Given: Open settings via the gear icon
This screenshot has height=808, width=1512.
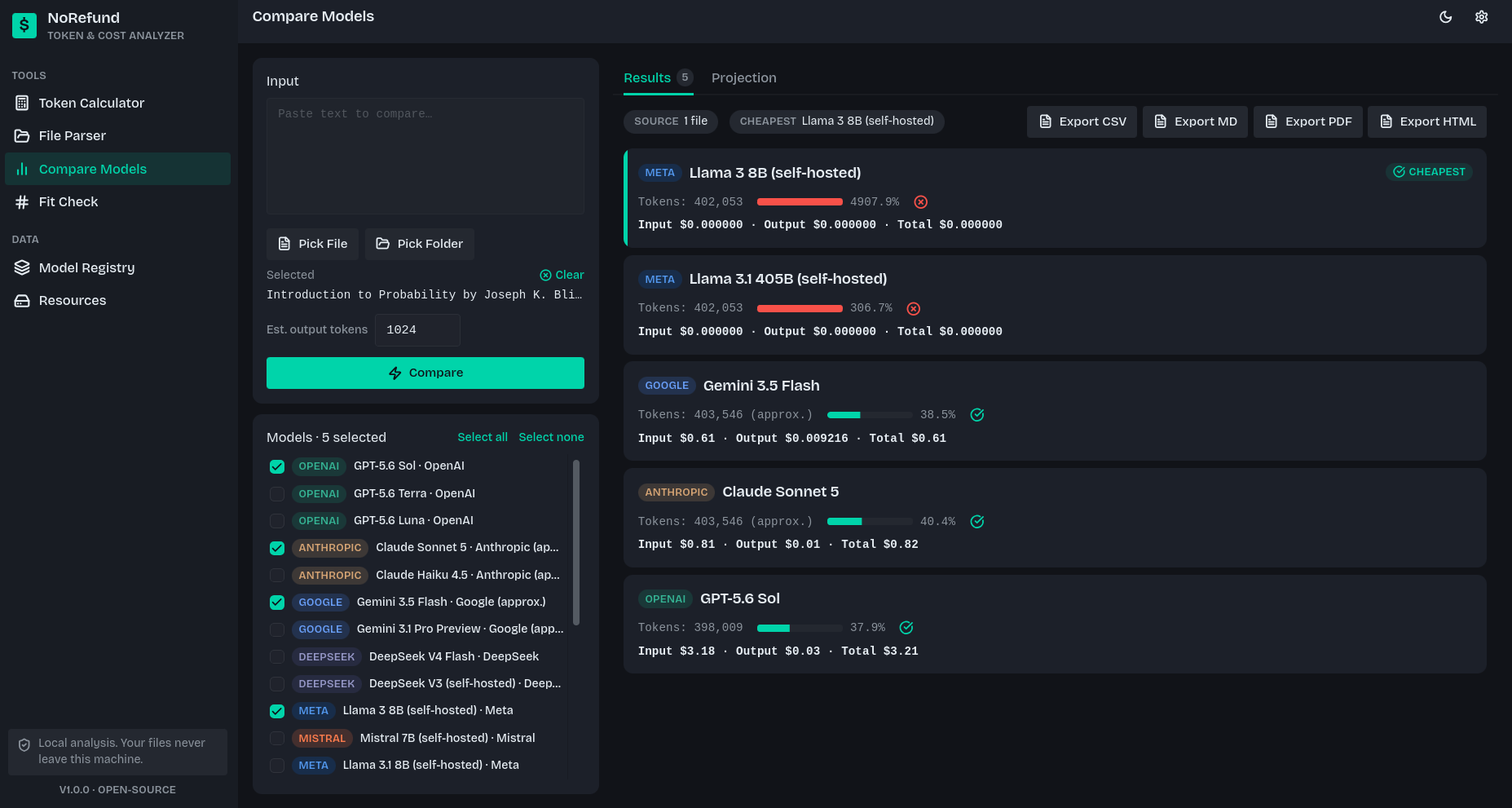Looking at the screenshot, I should 1482,17.
